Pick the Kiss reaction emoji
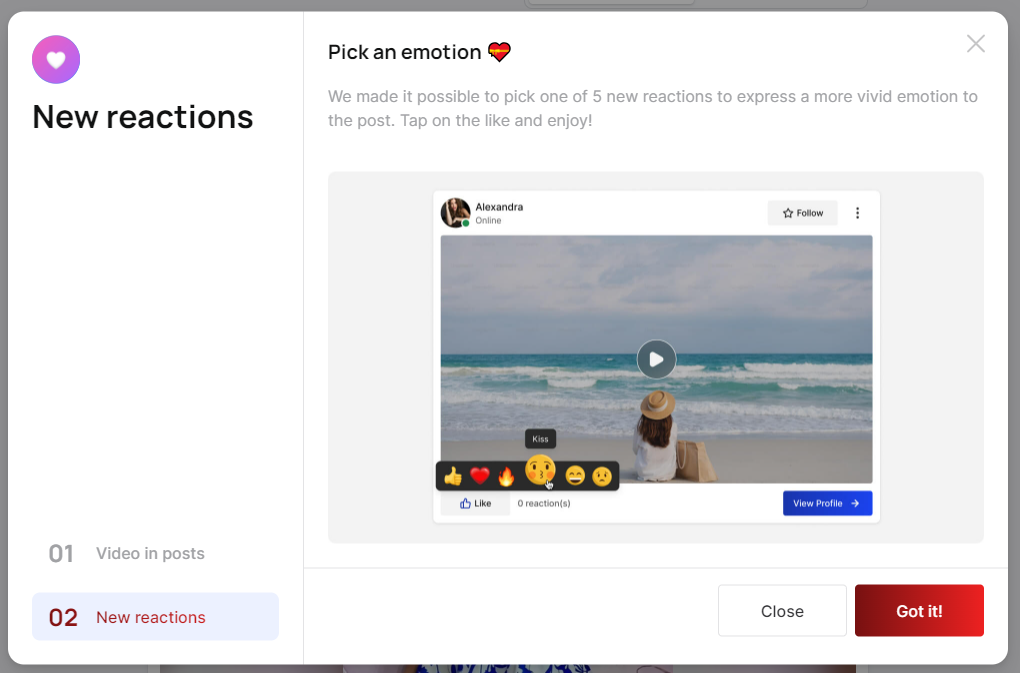This screenshot has width=1020, height=673. 540,470
